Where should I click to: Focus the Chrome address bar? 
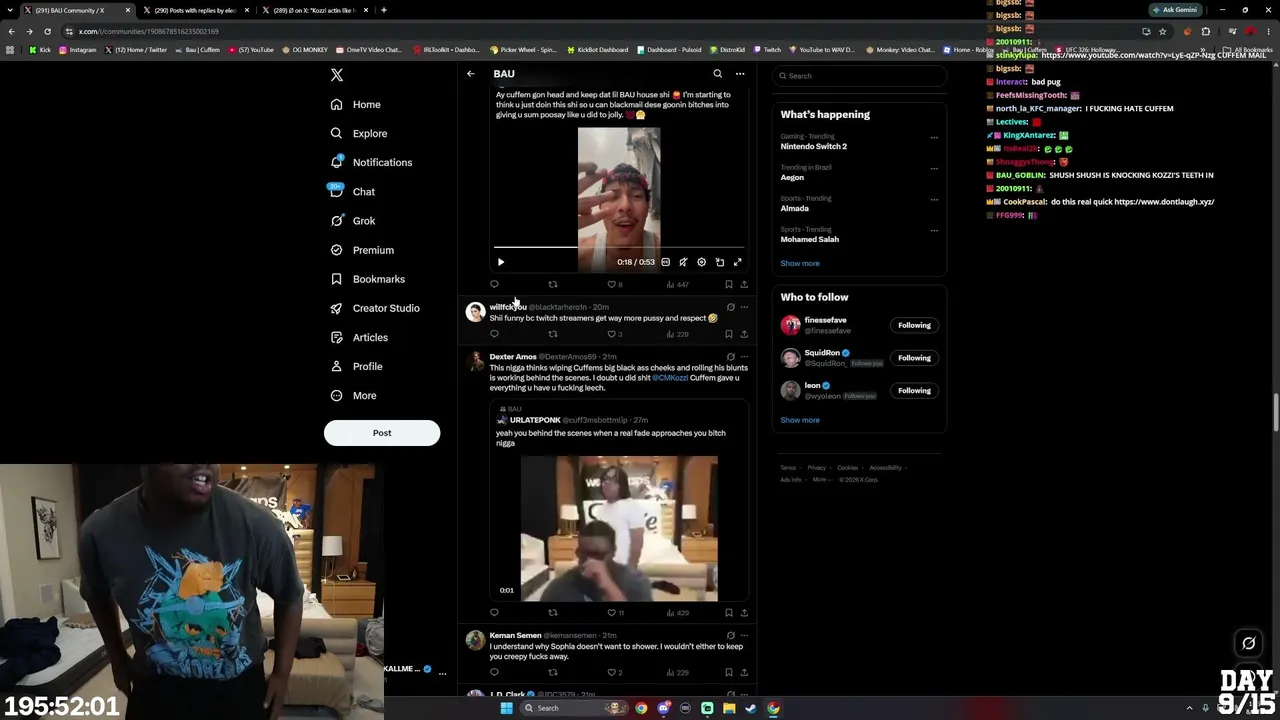[x=600, y=31]
